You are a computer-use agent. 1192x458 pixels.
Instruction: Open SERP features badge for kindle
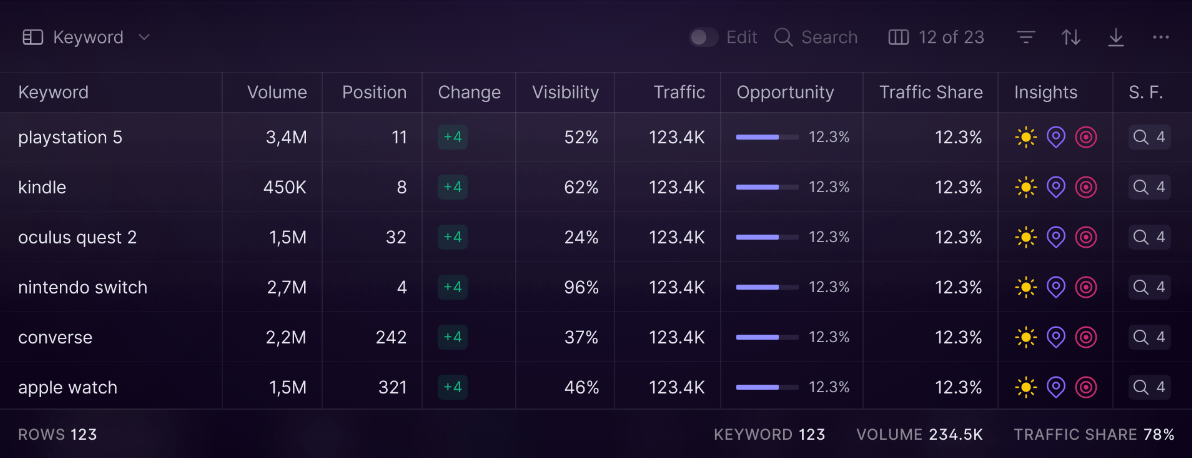pyautogui.click(x=1149, y=187)
